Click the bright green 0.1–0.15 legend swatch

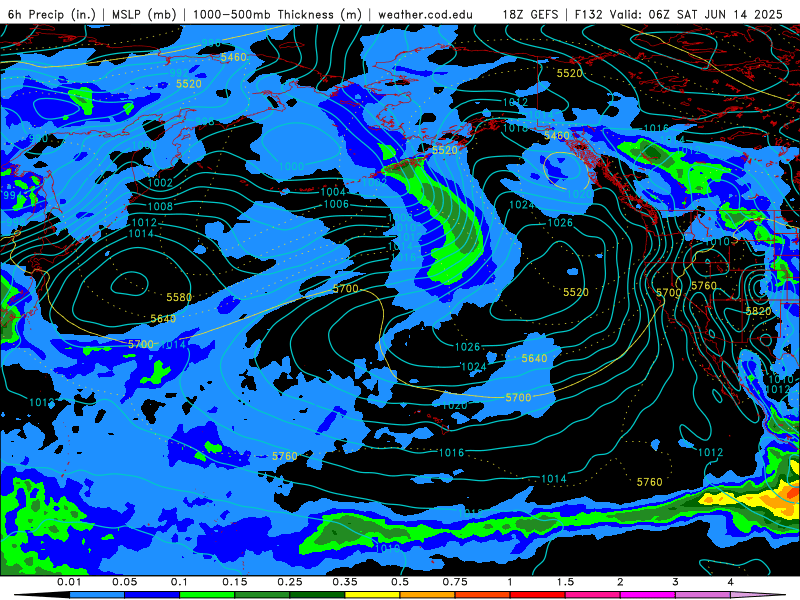pos(207,595)
